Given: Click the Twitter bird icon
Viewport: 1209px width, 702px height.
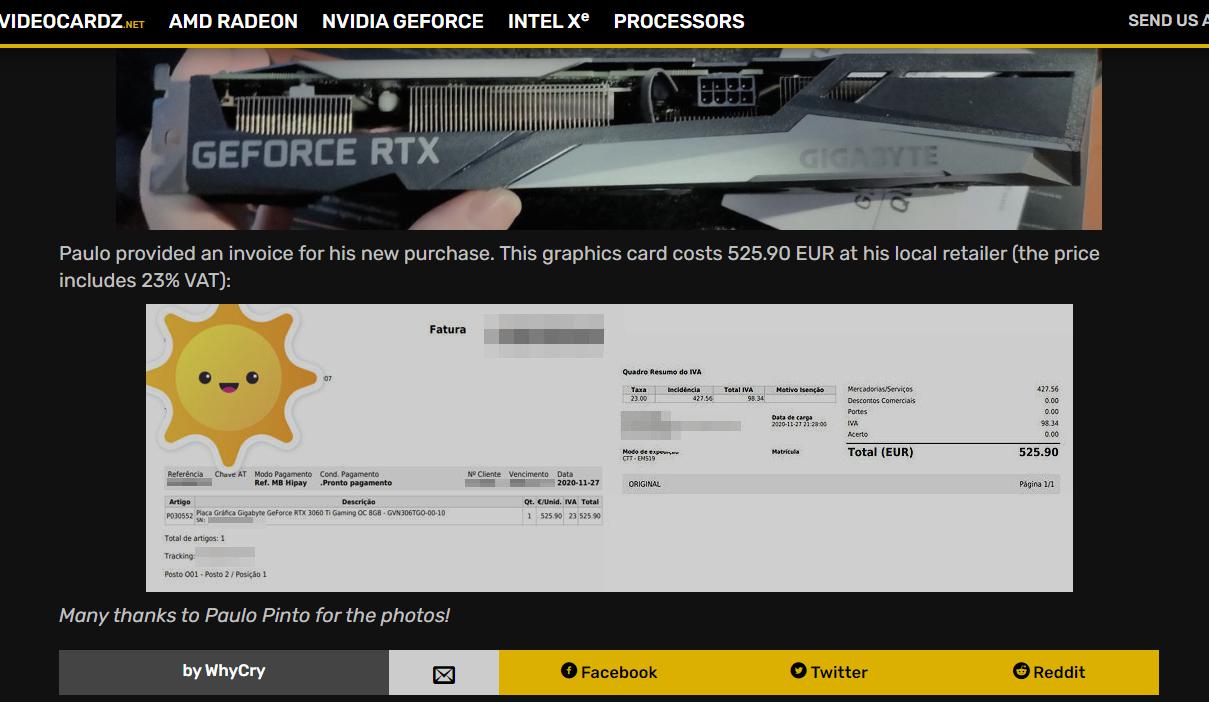Looking at the screenshot, I should (798, 671).
